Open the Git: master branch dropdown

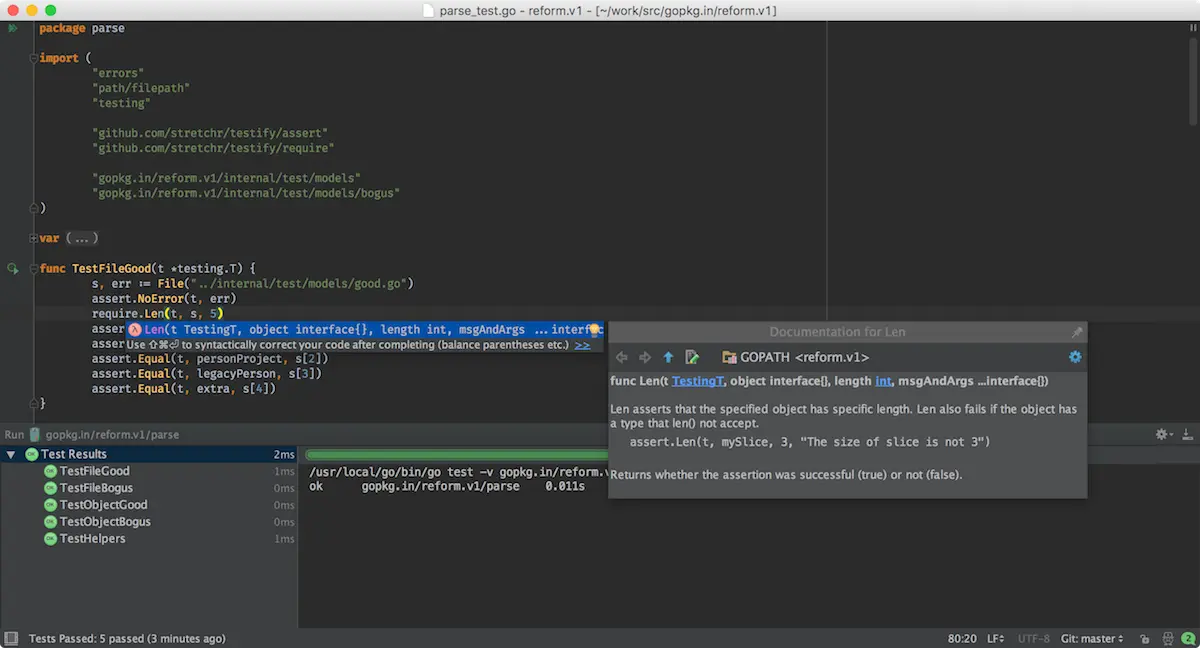pos(1092,638)
